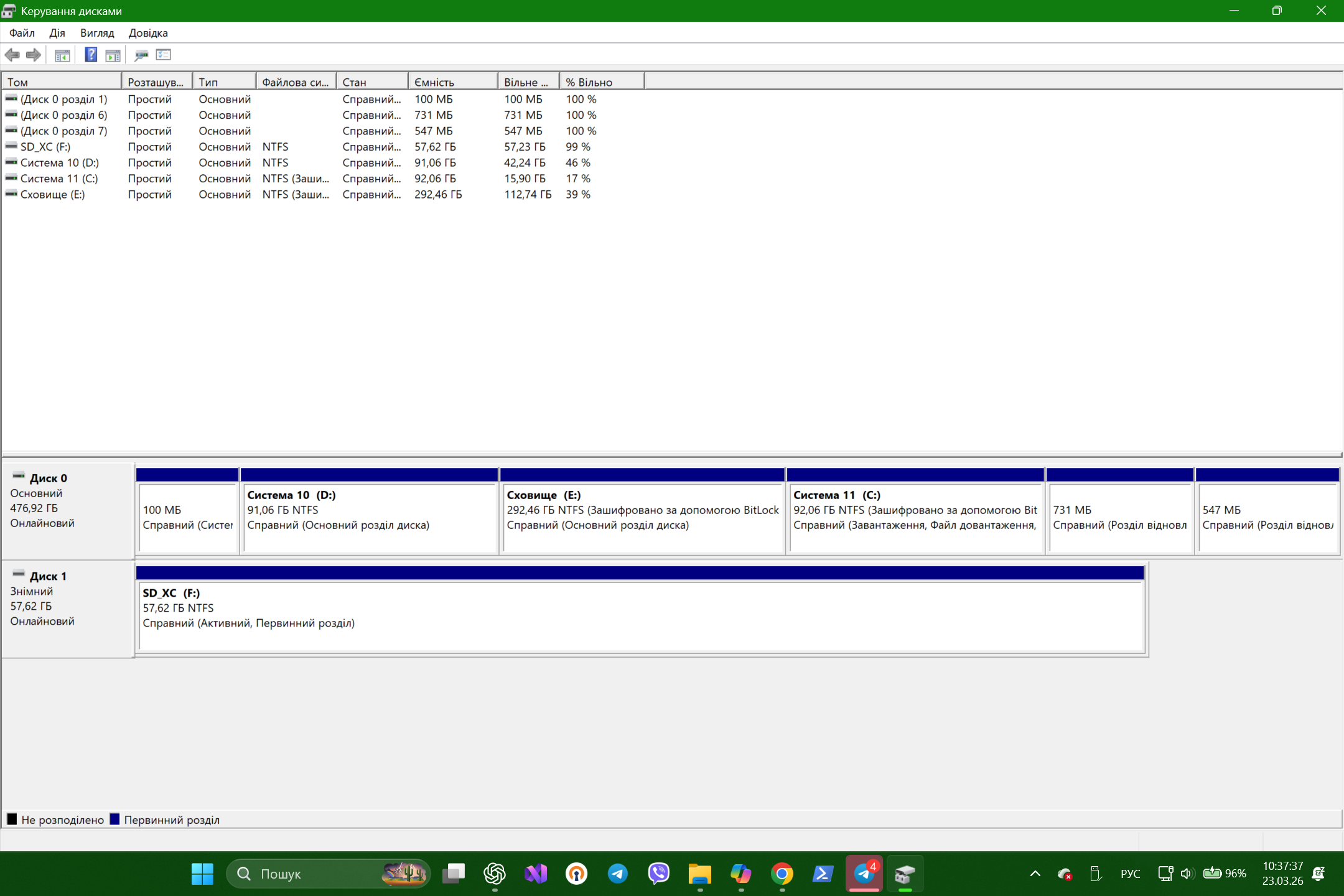Open the Дія menu
The image size is (1344, 896).
pos(57,33)
